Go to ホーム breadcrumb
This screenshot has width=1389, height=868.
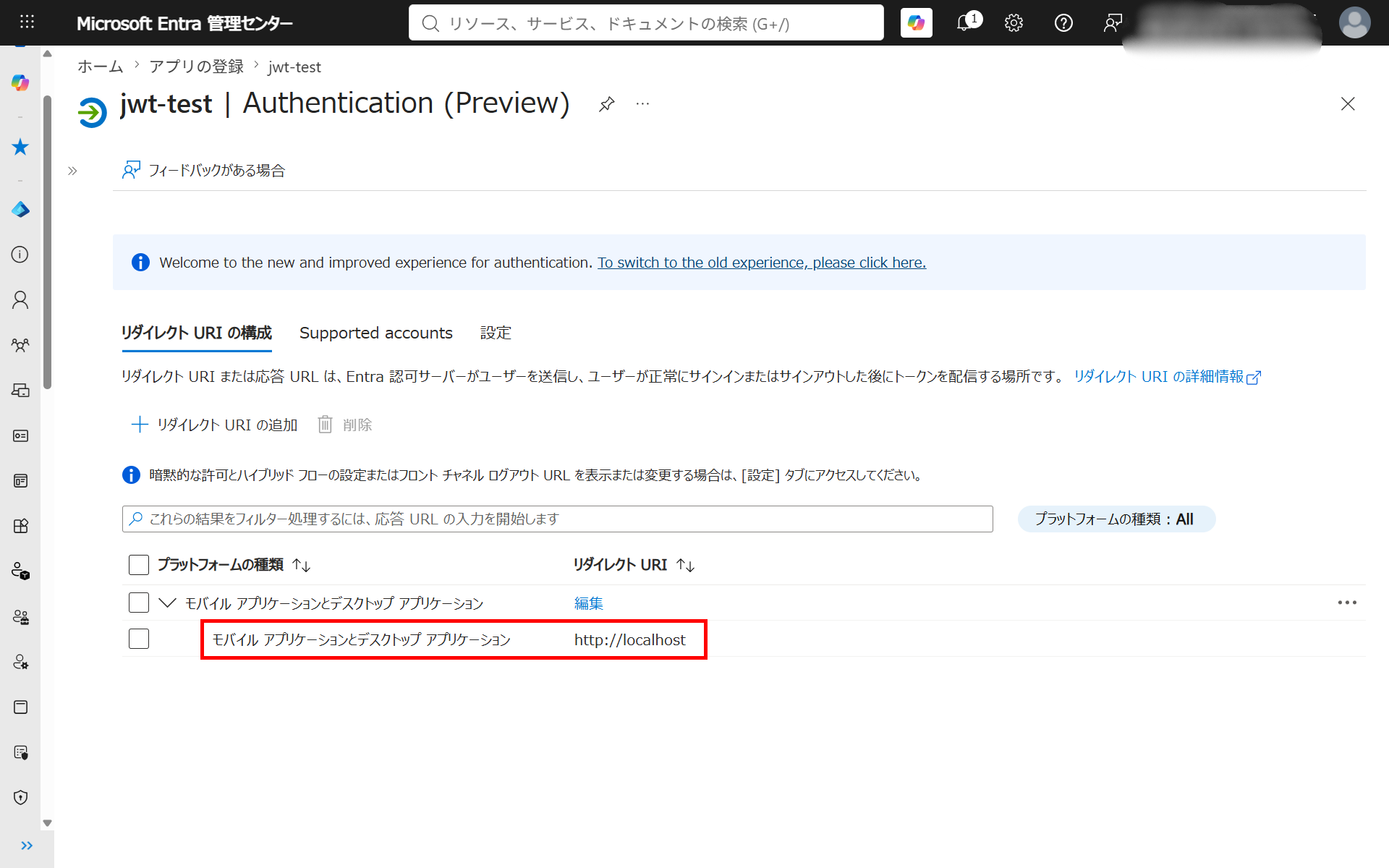tap(101, 67)
